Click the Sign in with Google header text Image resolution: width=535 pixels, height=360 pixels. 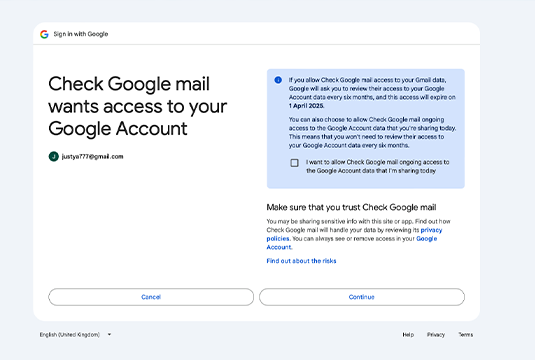[x=81, y=34]
